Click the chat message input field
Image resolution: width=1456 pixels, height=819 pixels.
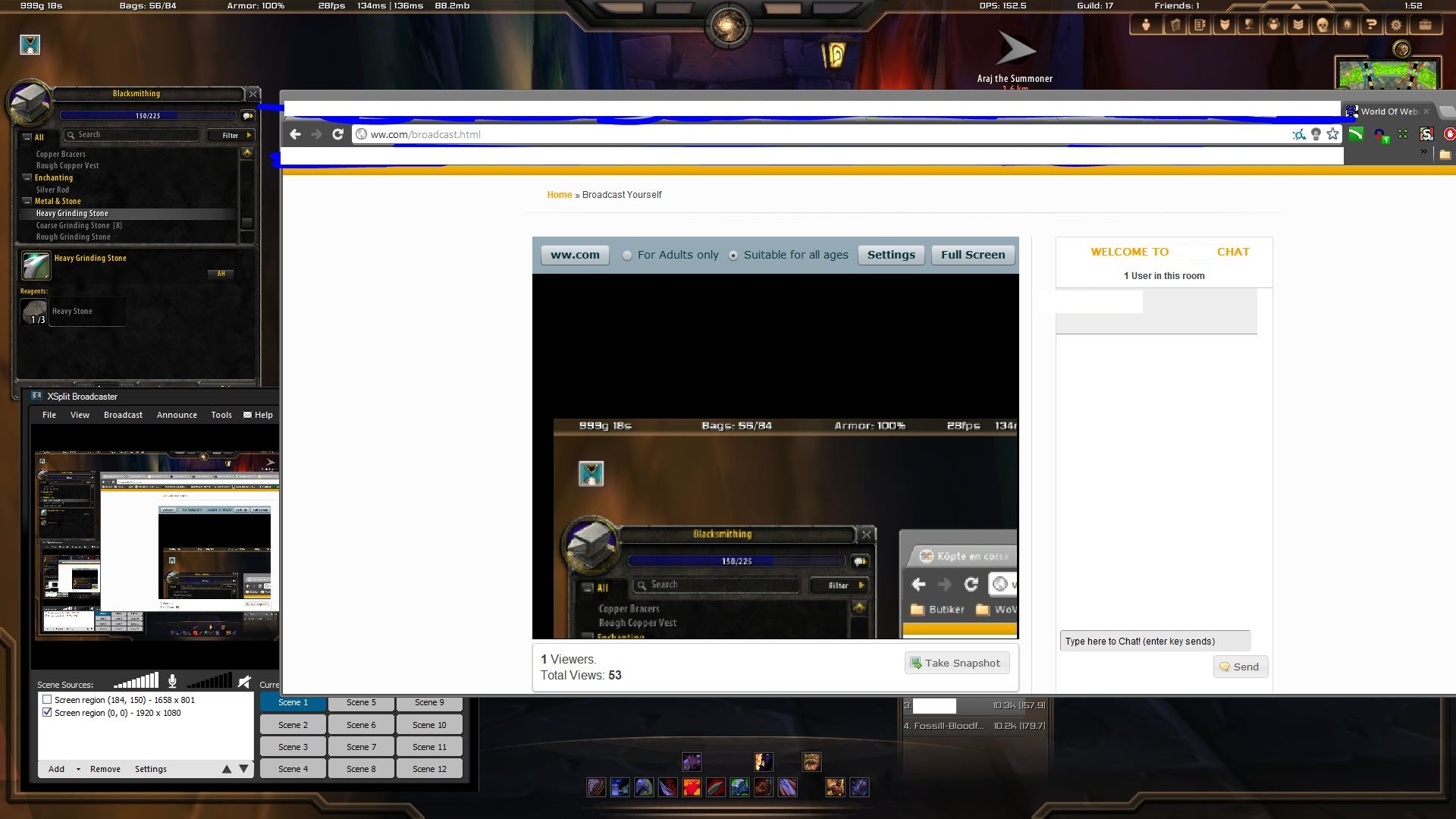pyautogui.click(x=1155, y=641)
